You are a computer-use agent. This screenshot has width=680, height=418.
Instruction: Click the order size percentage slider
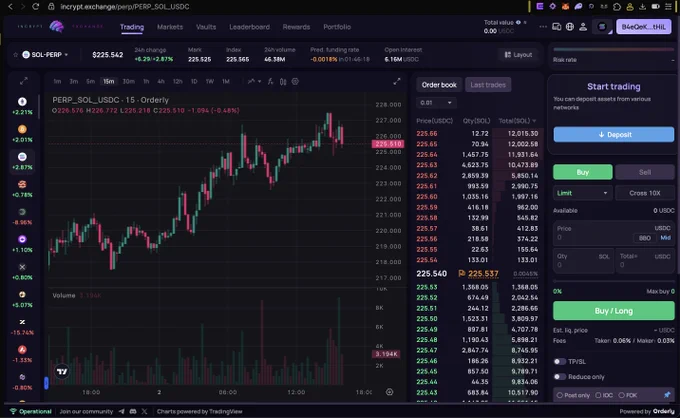pyautogui.click(x=614, y=282)
